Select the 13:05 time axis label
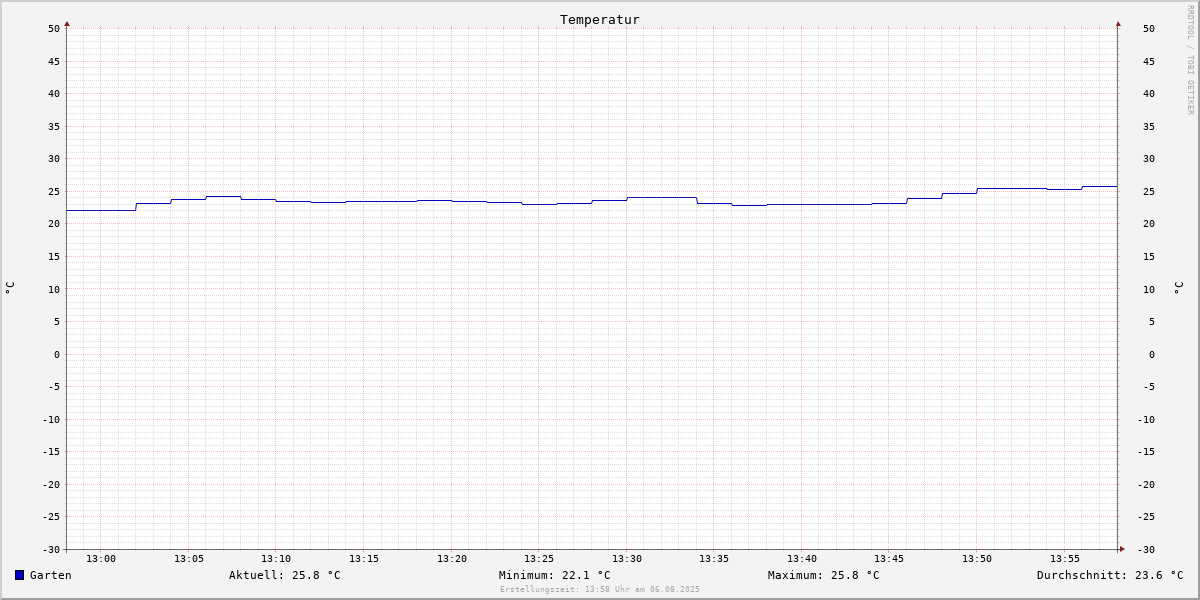The height and width of the screenshot is (600, 1200). pyautogui.click(x=189, y=559)
